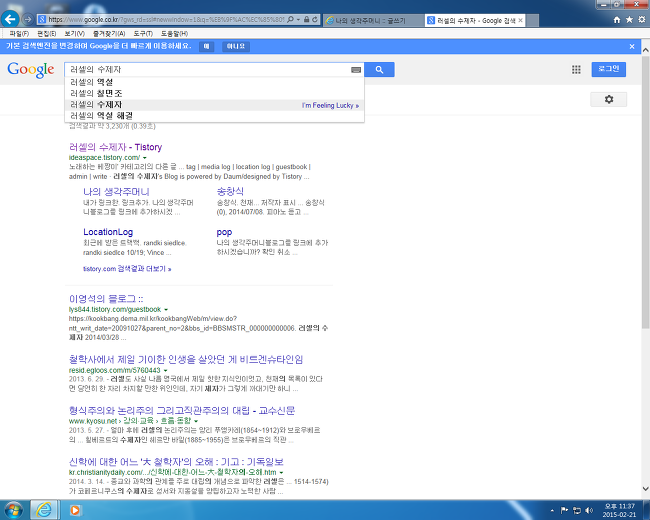This screenshot has height=520, width=650.
Task: Click the network tray icon
Action: (577, 510)
